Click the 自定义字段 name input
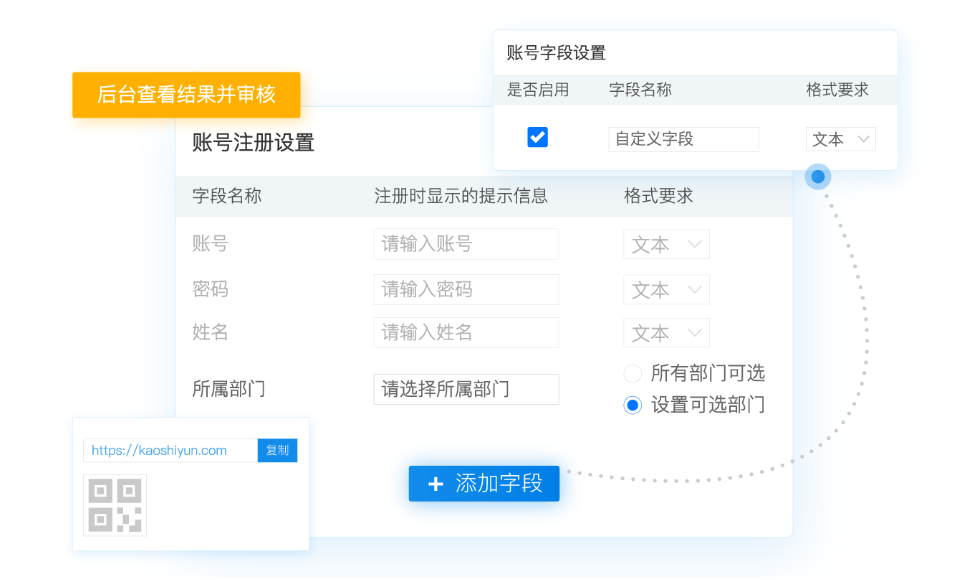This screenshot has height=580, width=970. (683, 139)
